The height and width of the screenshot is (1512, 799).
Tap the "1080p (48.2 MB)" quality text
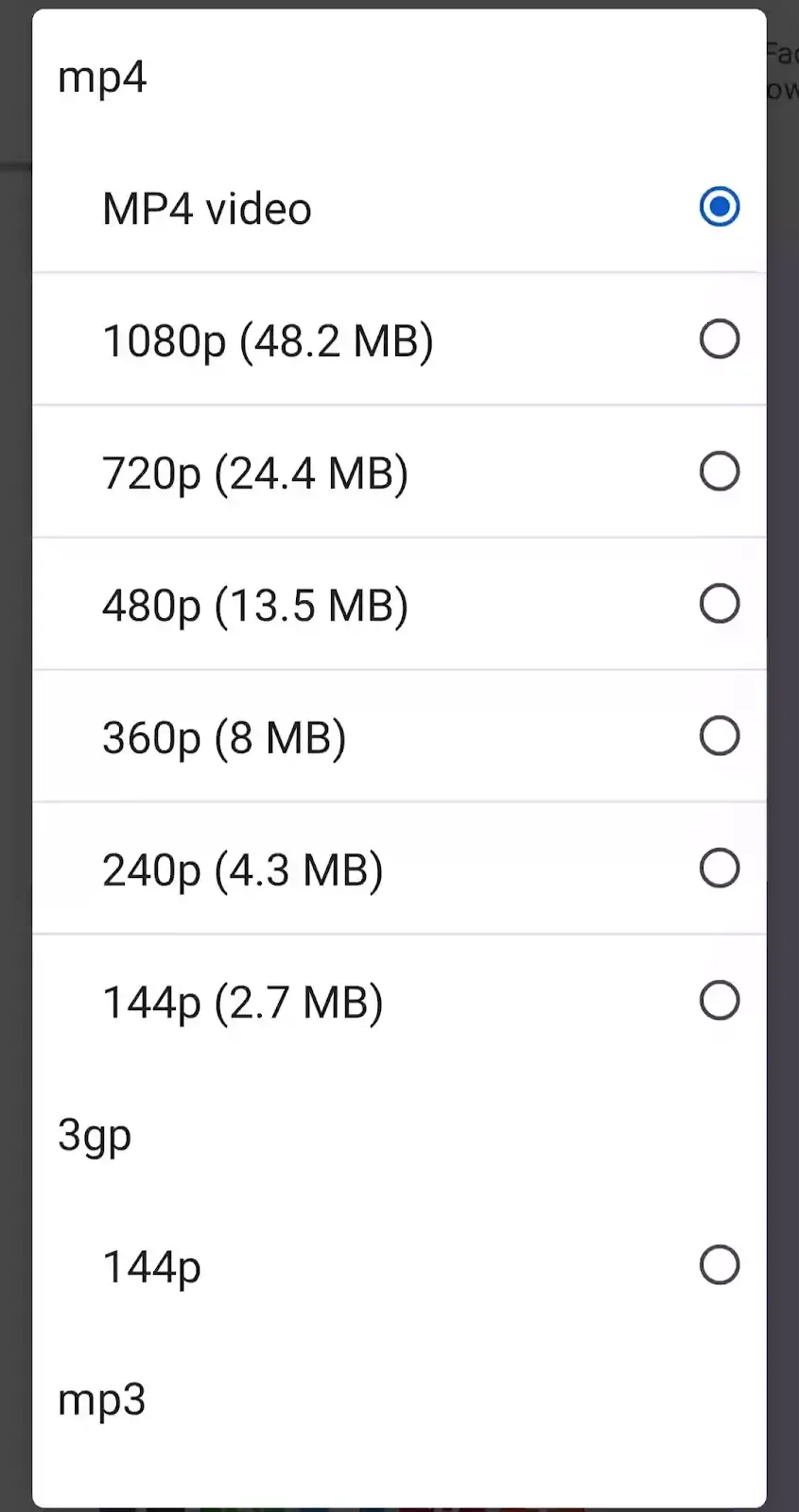(268, 341)
